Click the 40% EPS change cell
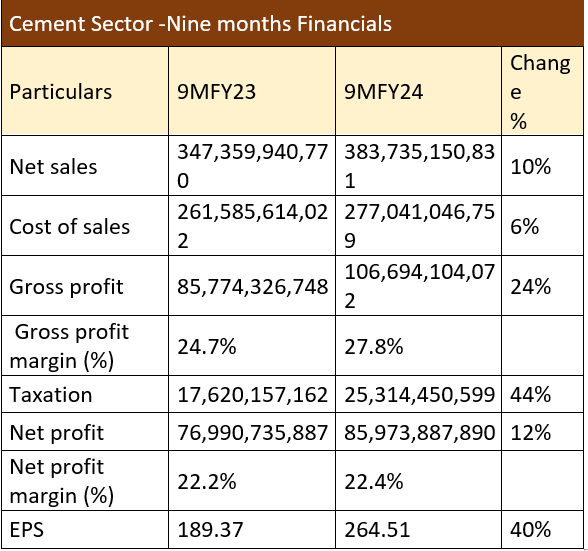 pos(543,529)
